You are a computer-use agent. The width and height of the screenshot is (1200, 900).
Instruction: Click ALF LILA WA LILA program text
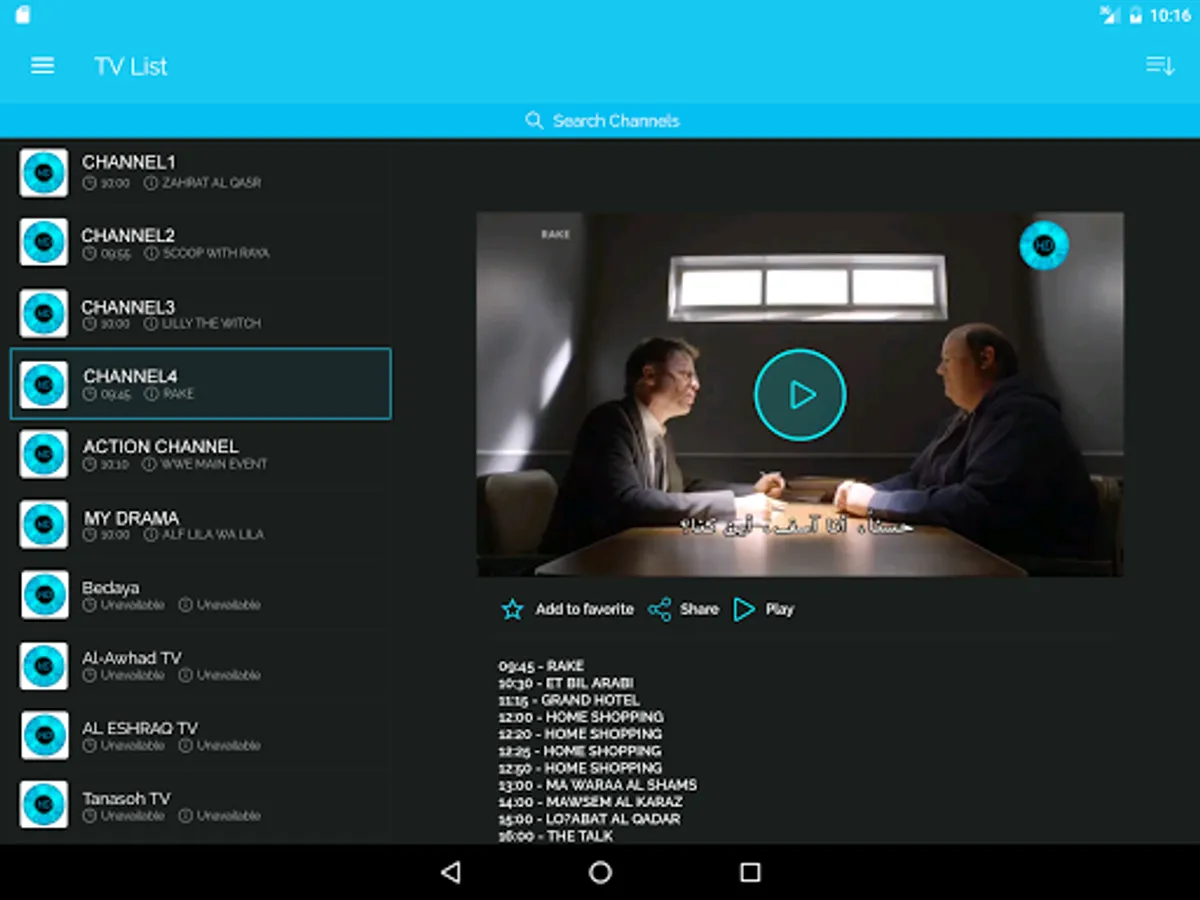(x=213, y=535)
